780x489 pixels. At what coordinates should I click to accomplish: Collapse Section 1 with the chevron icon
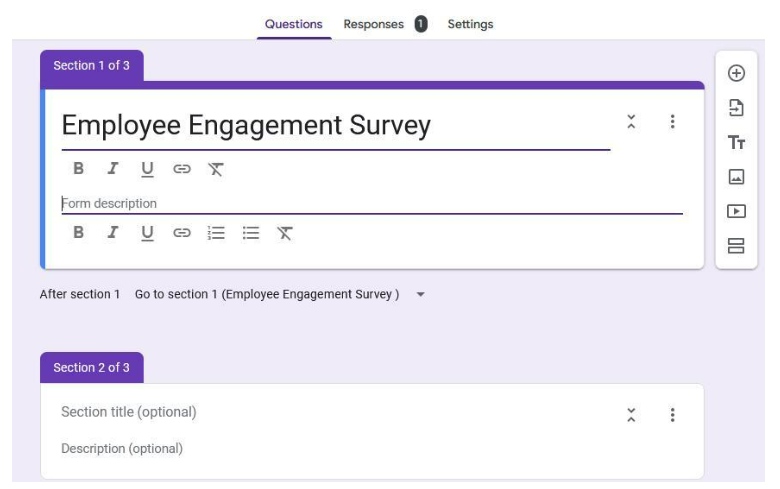(631, 122)
